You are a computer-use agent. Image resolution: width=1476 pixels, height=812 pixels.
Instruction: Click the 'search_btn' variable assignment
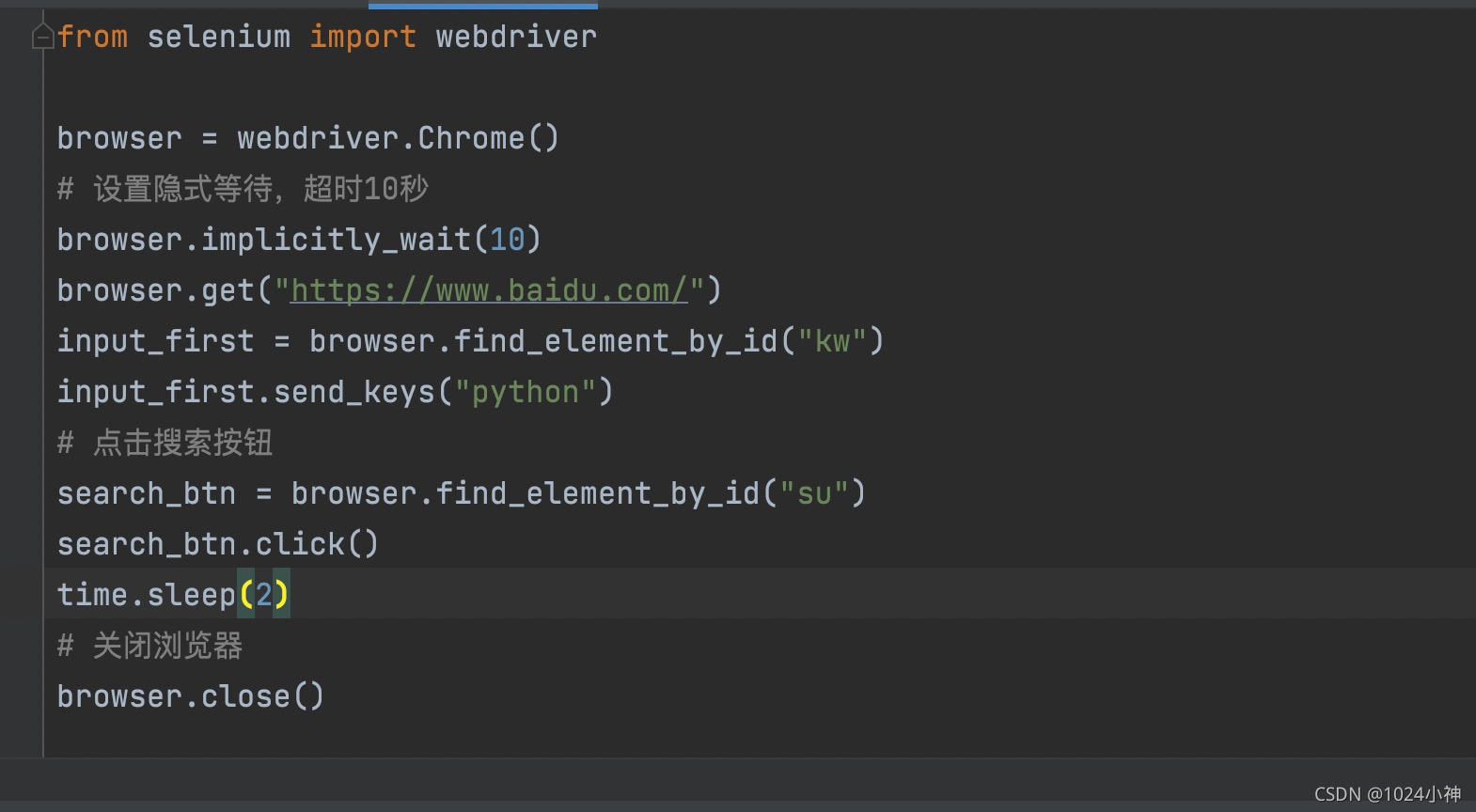tap(146, 493)
